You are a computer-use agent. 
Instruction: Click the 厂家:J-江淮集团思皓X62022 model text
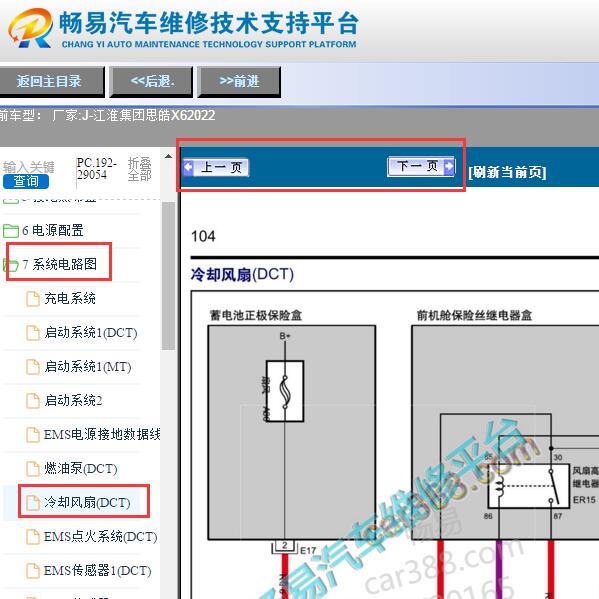pyautogui.click(x=134, y=115)
